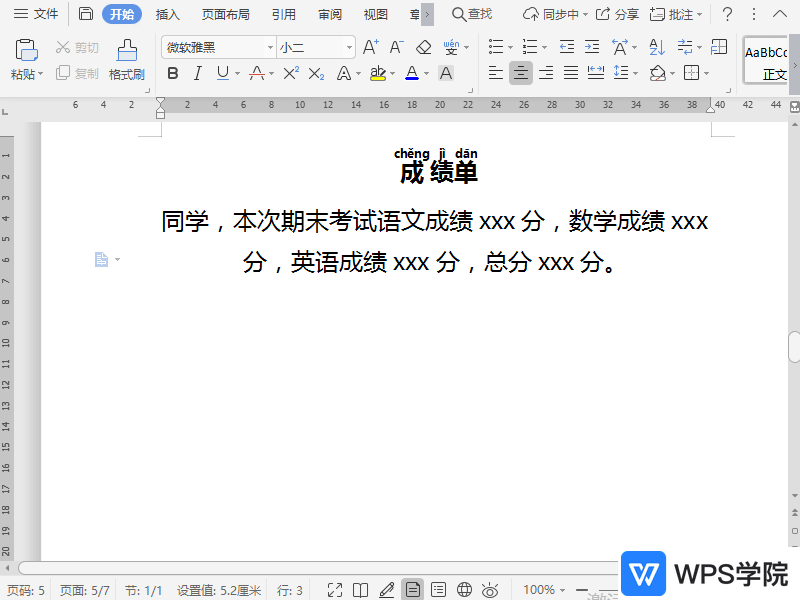
Task: Click the page number indicator 页码: 5
Action: (26, 590)
